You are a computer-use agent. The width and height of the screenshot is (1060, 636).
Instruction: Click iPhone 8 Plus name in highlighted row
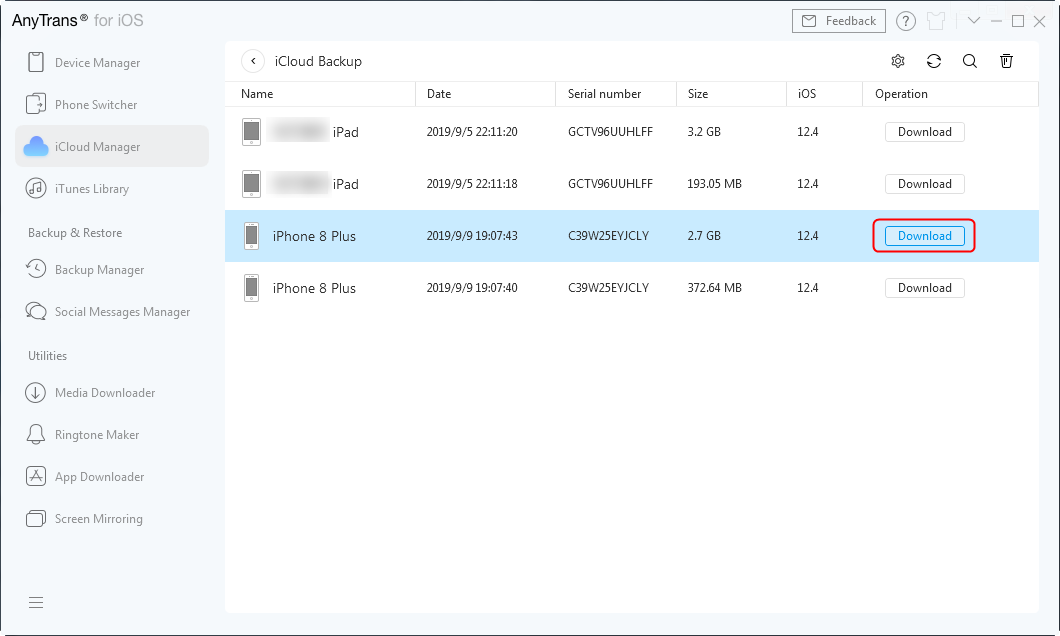point(314,236)
